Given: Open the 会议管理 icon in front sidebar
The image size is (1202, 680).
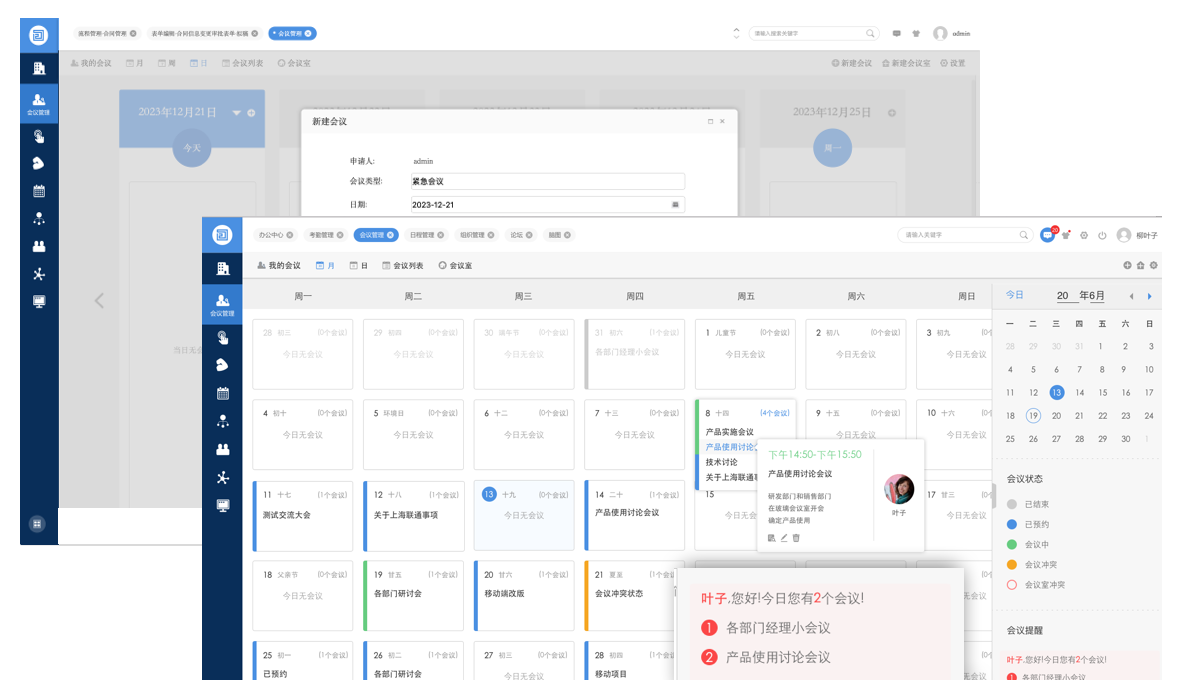Looking at the screenshot, I should coord(222,303).
